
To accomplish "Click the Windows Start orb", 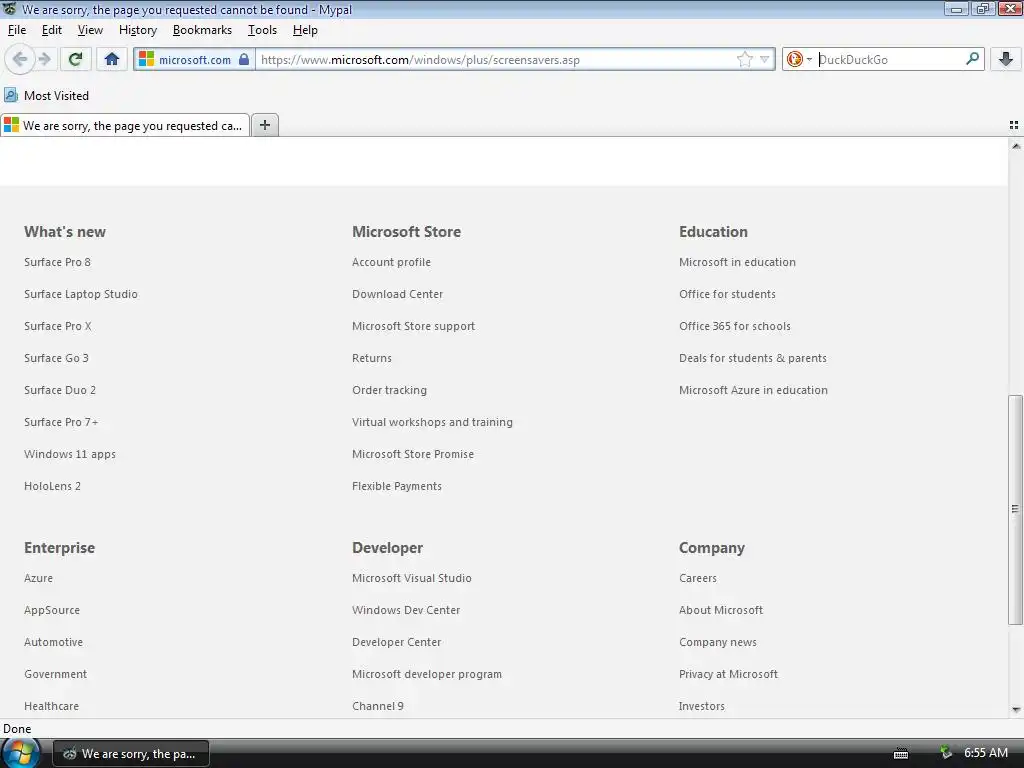I will [20, 753].
